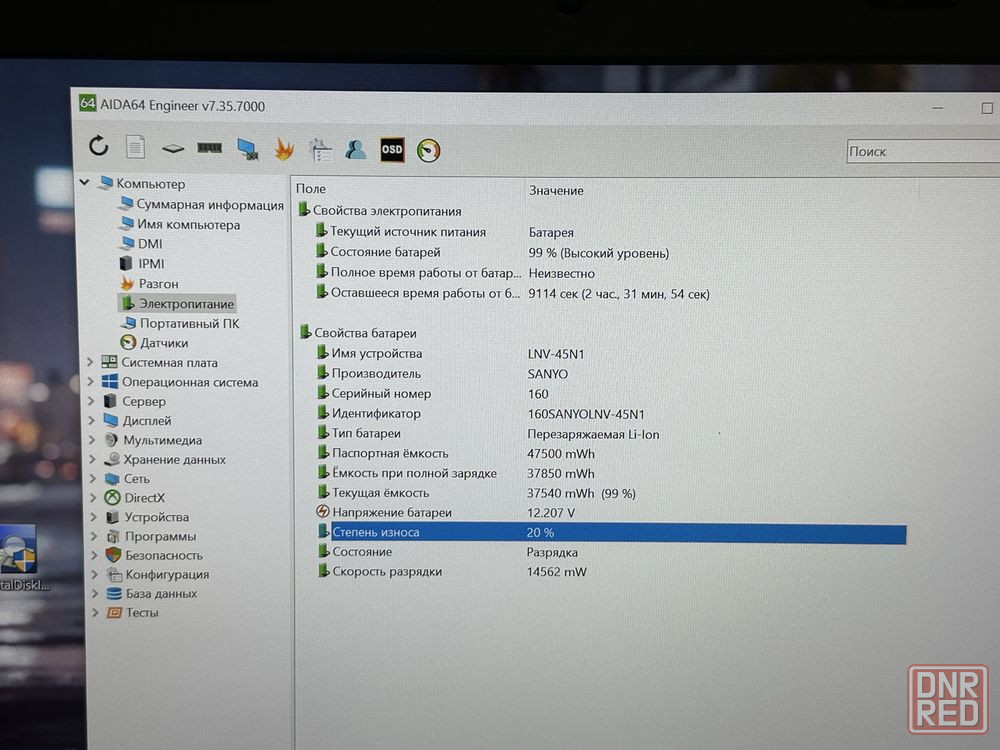1000x750 pixels.
Task: Click the memory module toolbar icon
Action: tap(209, 148)
